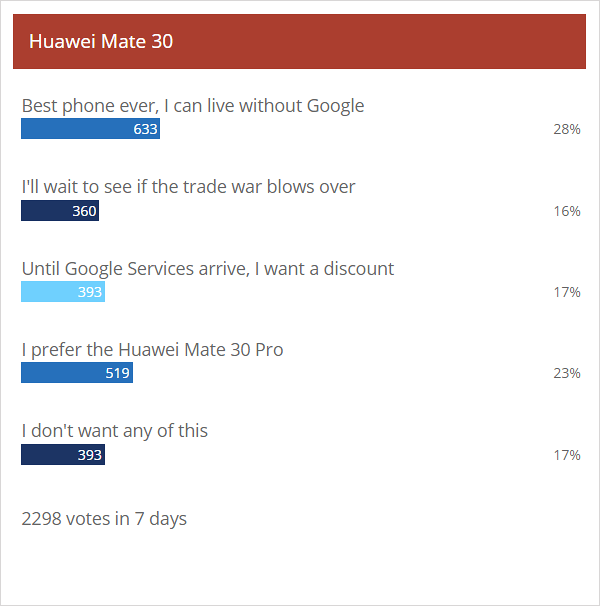
Task: Click the light blue bar under the discount option
Action: 62,292
